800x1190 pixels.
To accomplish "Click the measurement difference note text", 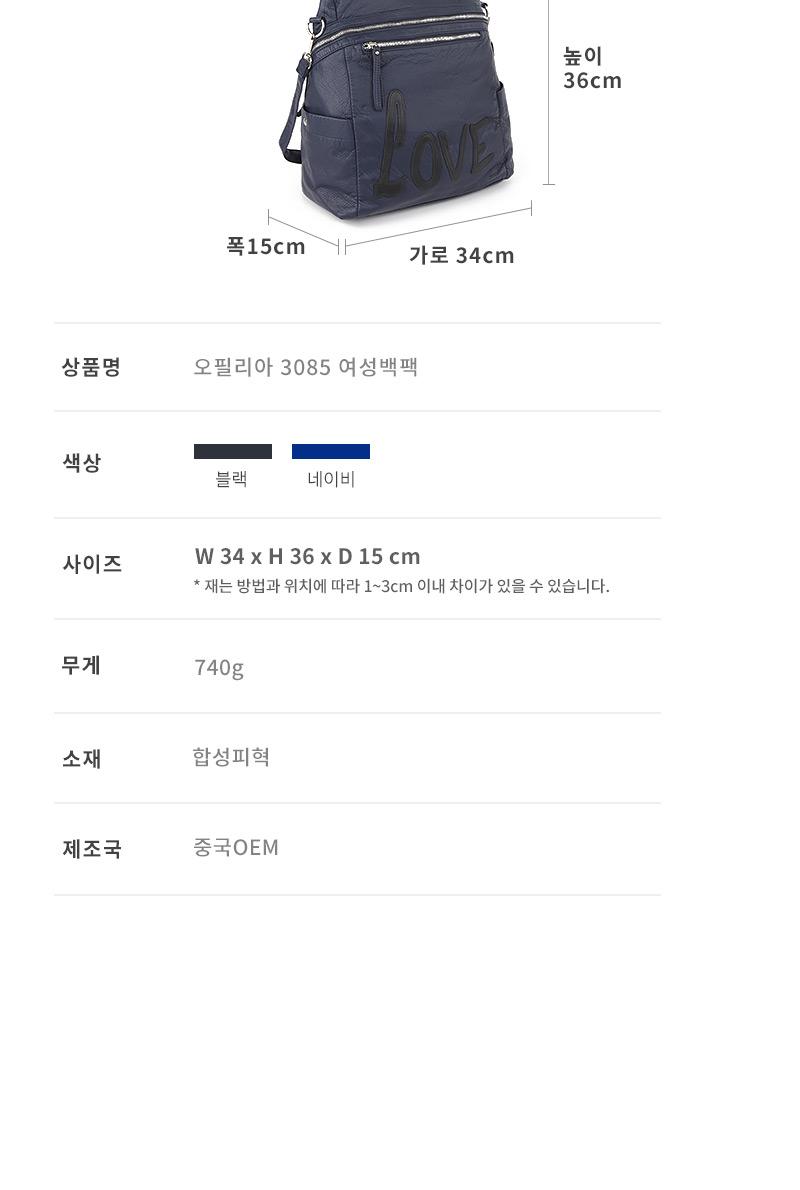I will click(x=401, y=586).
